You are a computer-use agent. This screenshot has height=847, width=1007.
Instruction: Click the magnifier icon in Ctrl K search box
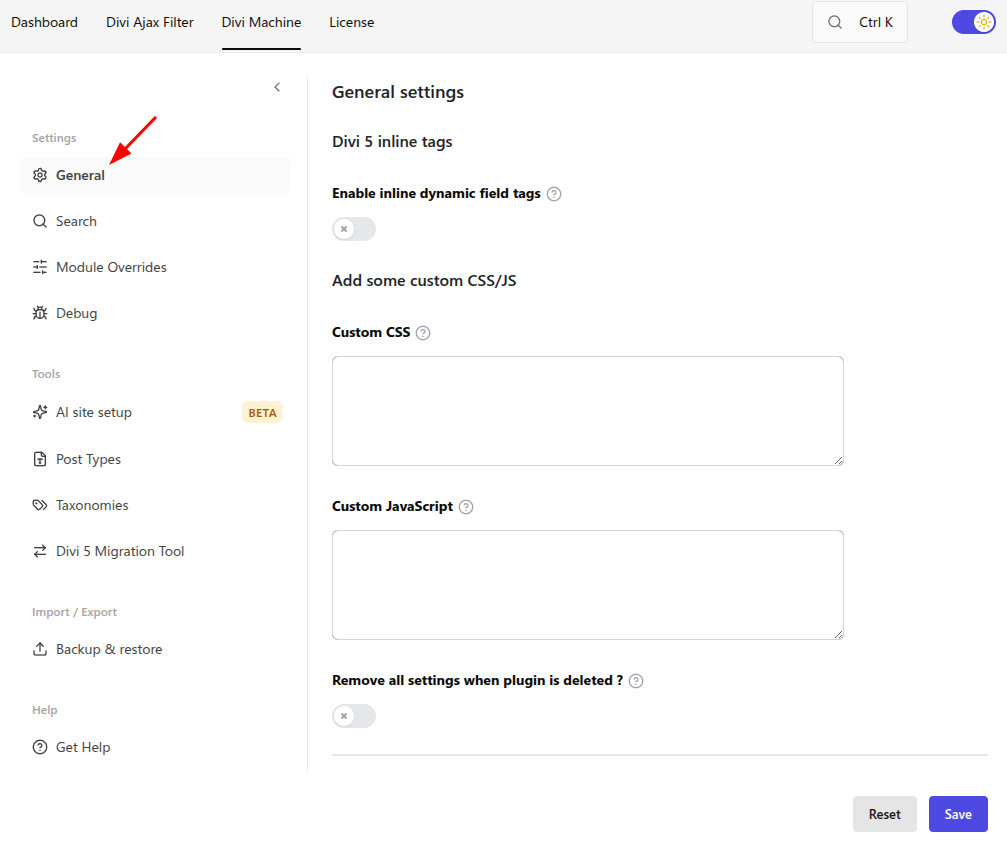coord(835,22)
